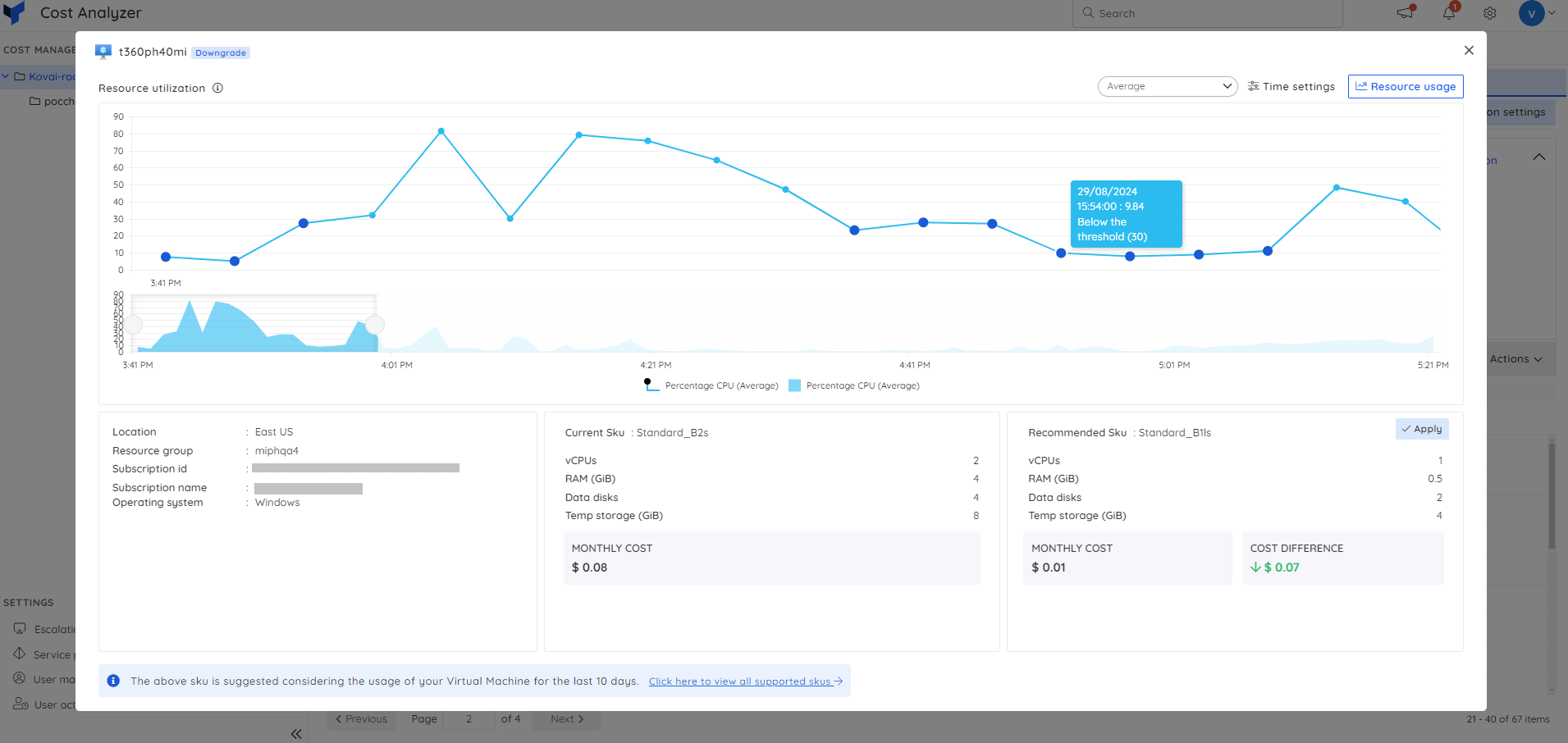Screen dimensions: 1568x743
Task: Collapse the section with the up chevron
Action: tap(1539, 157)
